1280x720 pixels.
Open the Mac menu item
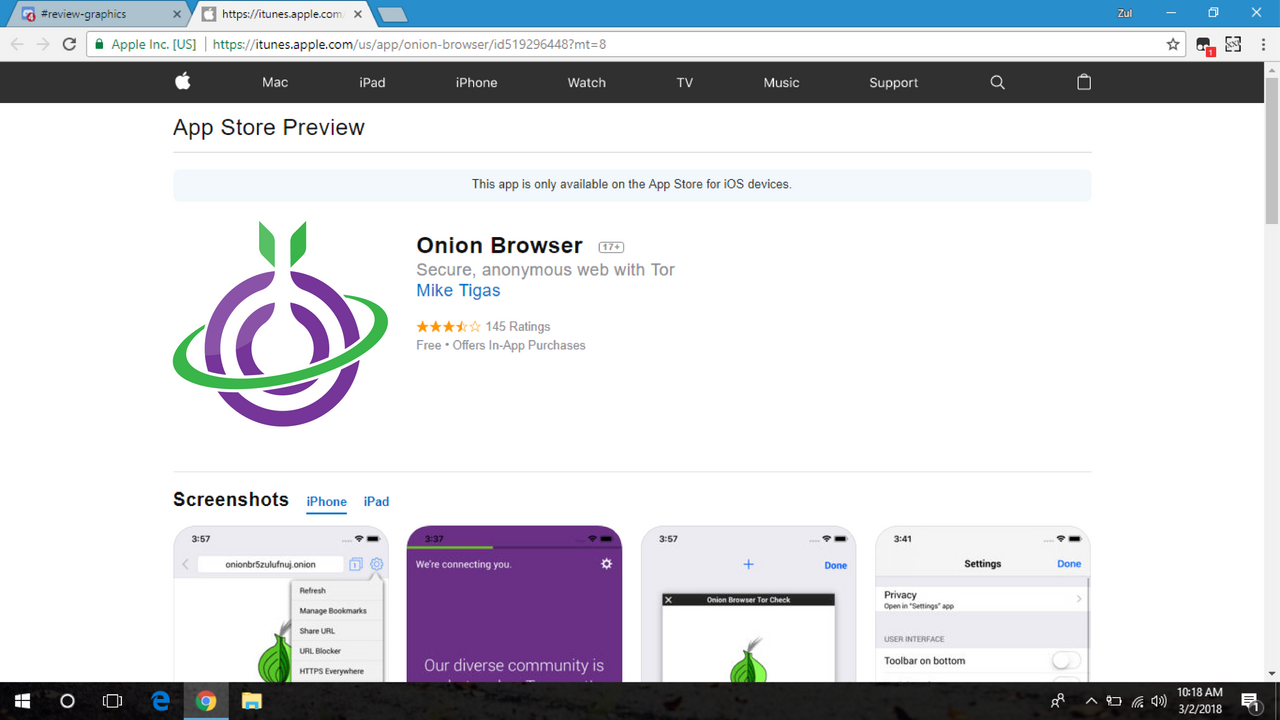point(275,82)
